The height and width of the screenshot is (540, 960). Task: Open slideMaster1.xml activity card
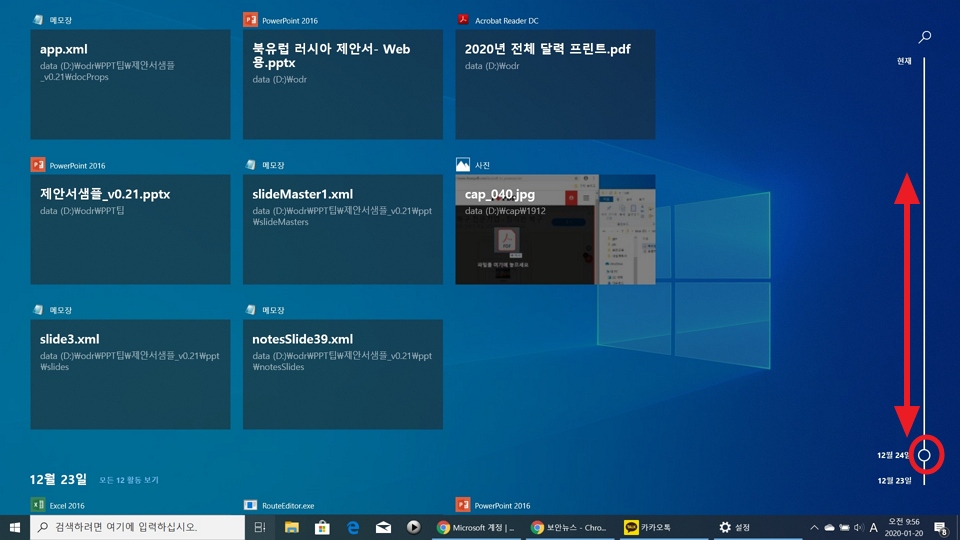click(x=343, y=230)
